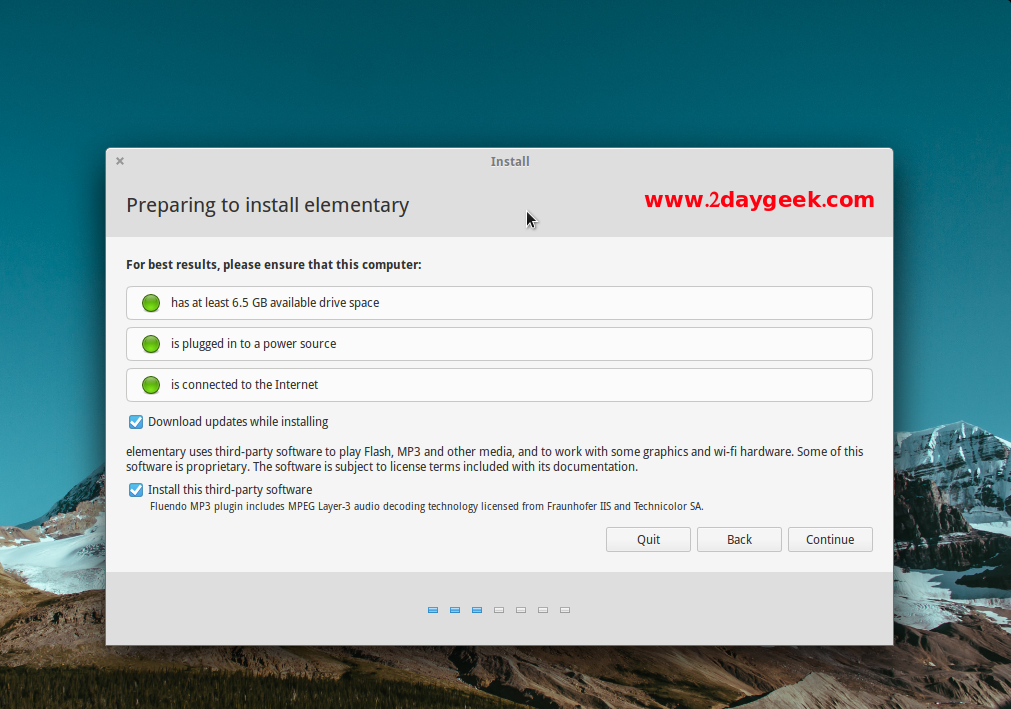
Task: Click the third filled progress step indicator
Action: pos(477,610)
